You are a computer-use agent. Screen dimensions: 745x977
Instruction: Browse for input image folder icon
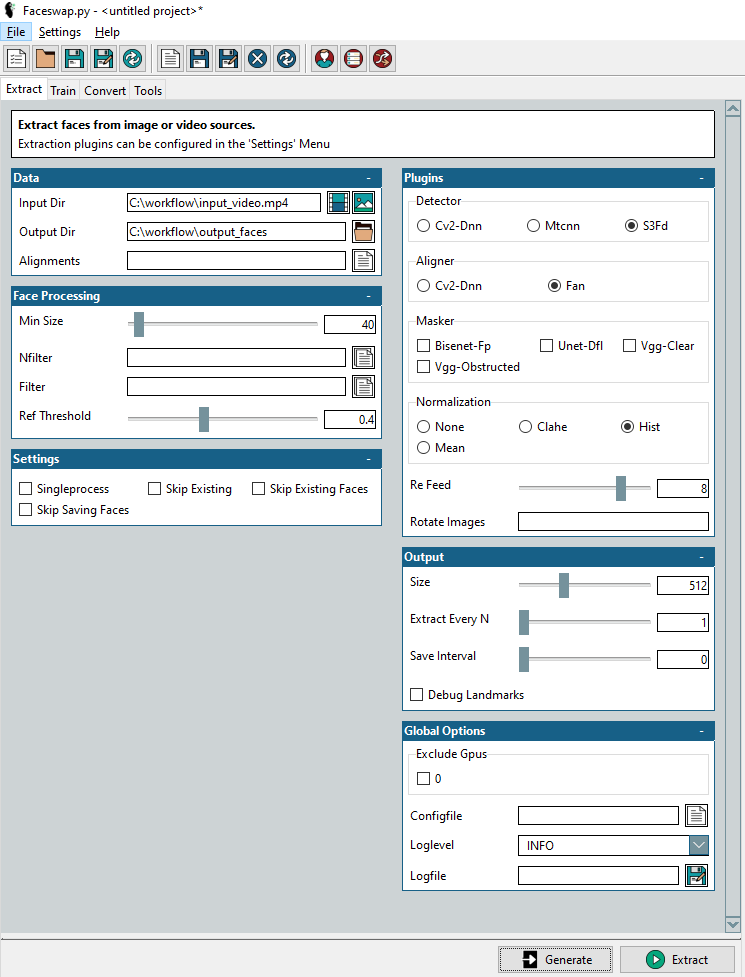tap(364, 203)
